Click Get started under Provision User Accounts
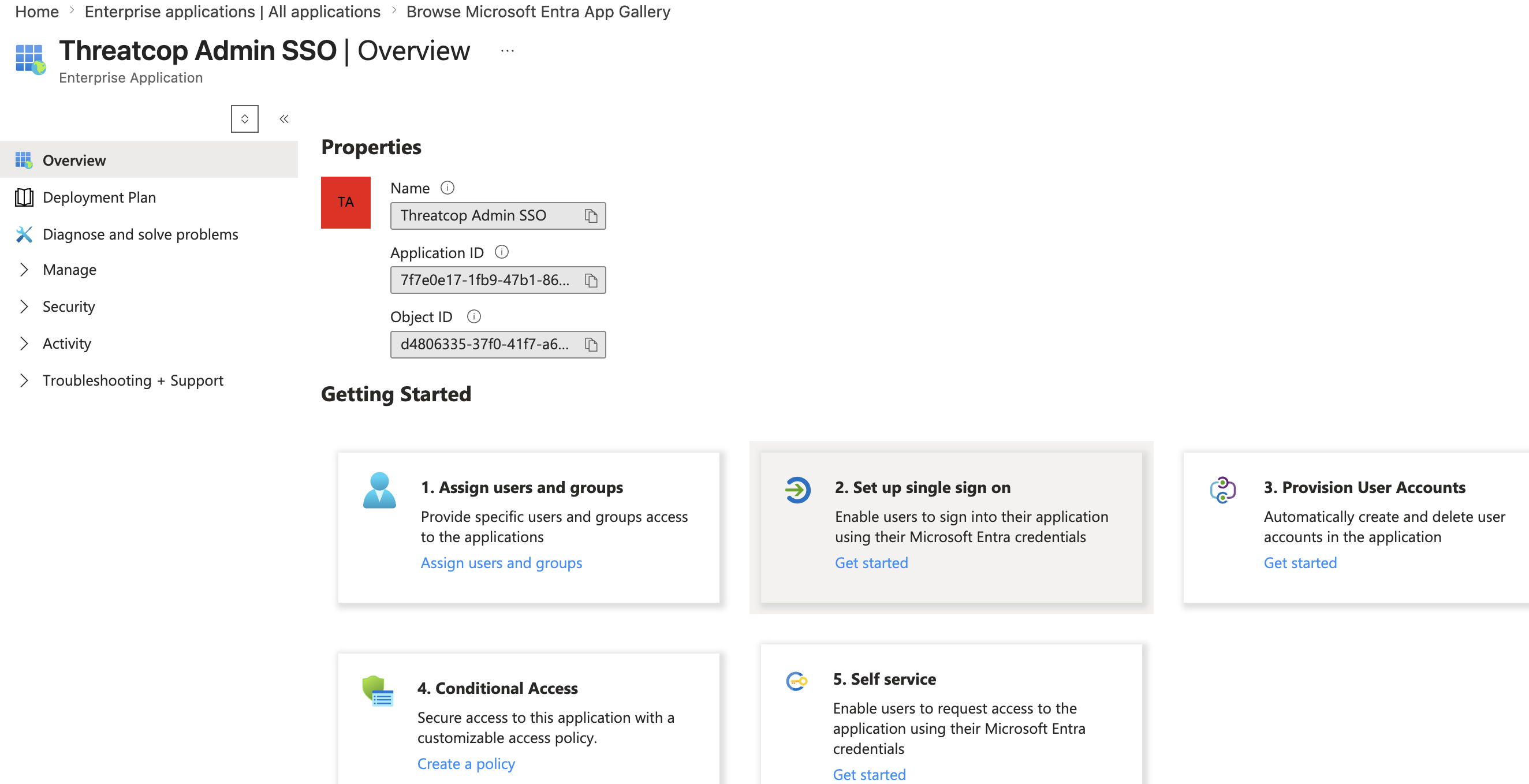 [1300, 563]
